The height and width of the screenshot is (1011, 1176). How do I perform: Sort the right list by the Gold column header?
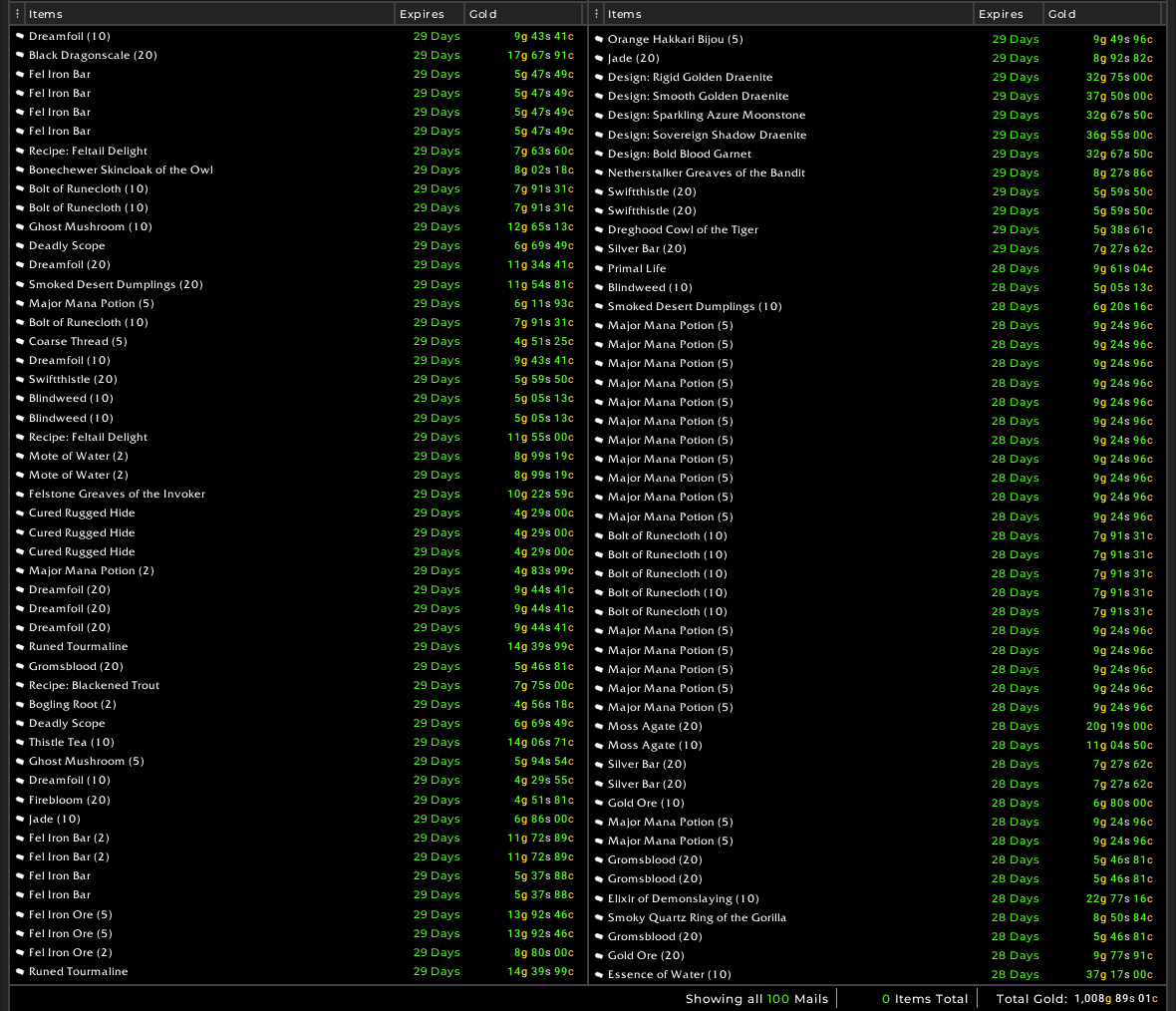pyautogui.click(x=1102, y=14)
